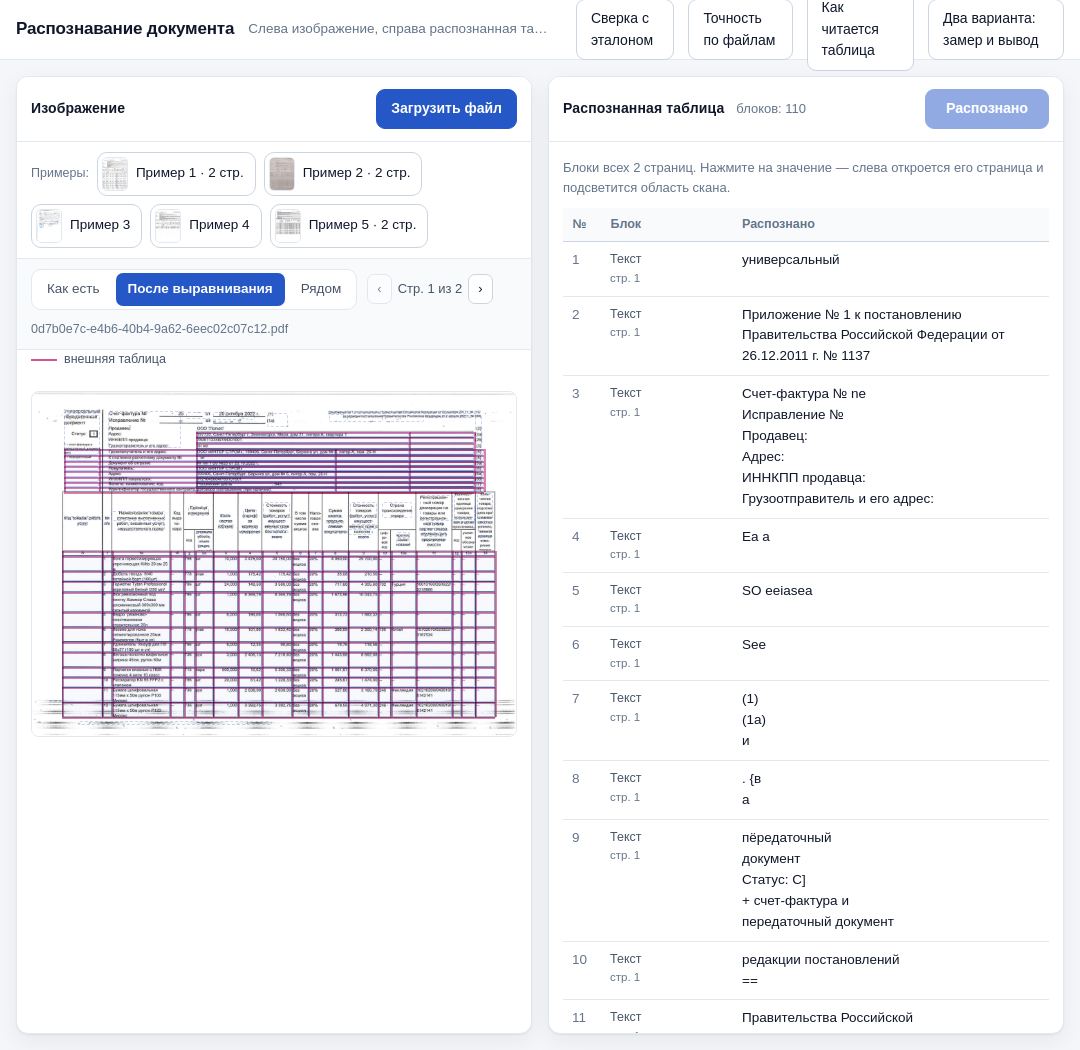Image resolution: width=1080 pixels, height=1050 pixels.
Task: Load sample "Пример 5 · 2 стр."
Action: tap(349, 225)
